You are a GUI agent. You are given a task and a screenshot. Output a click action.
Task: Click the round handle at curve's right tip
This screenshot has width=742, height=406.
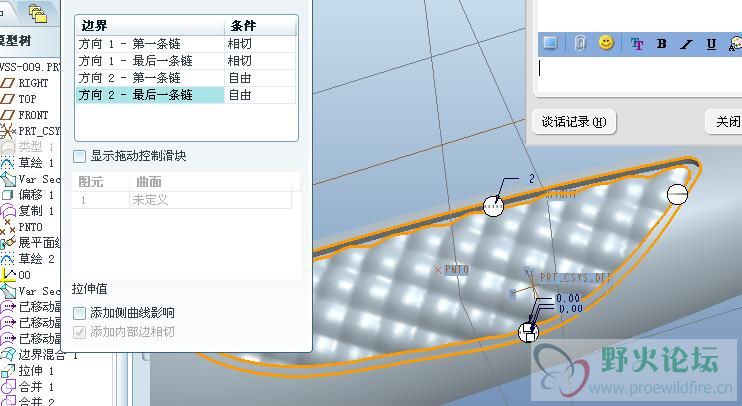click(677, 194)
